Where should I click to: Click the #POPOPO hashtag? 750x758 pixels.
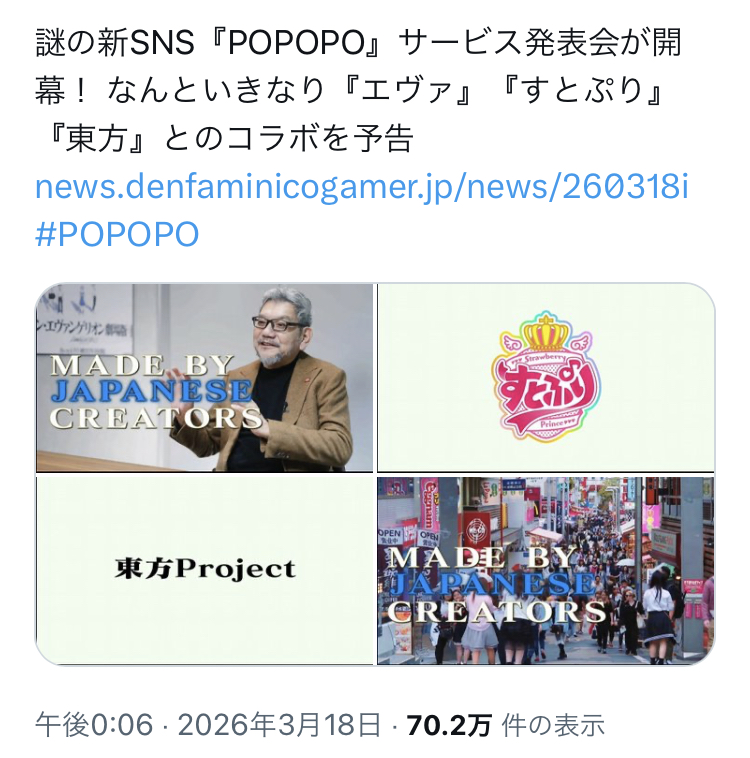pos(117,234)
